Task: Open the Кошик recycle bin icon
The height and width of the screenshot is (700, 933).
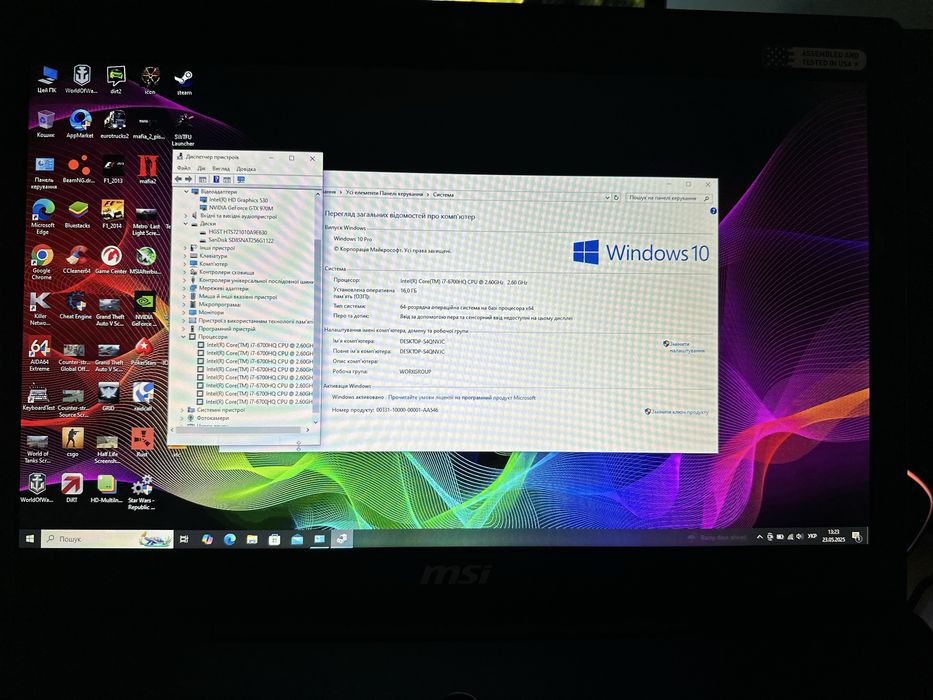Action: coord(45,124)
